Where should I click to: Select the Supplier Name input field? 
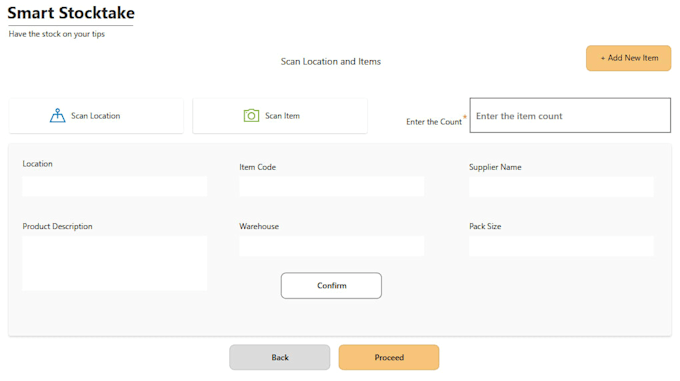(x=561, y=186)
